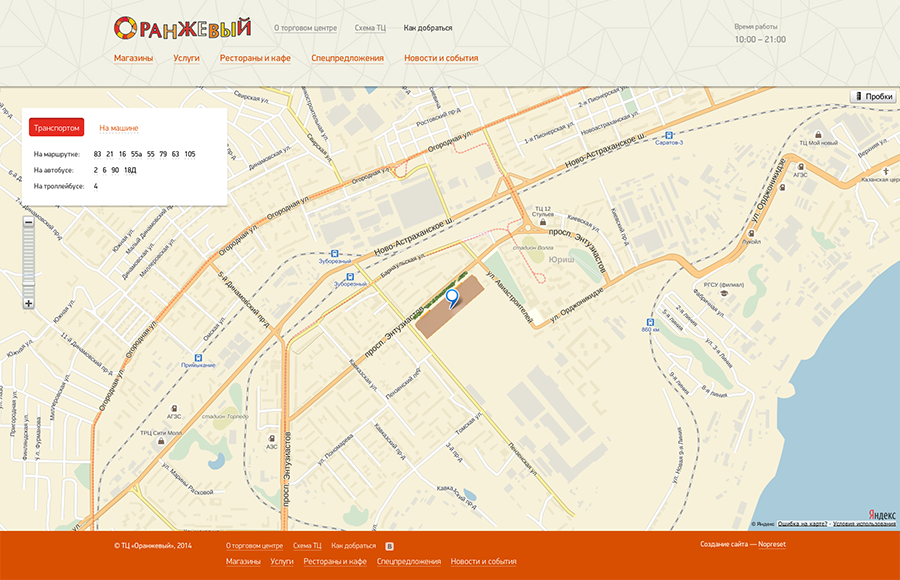Image resolution: width=900 pixels, height=580 pixels.
Task: Select the Транспортом tab
Action: [57, 128]
